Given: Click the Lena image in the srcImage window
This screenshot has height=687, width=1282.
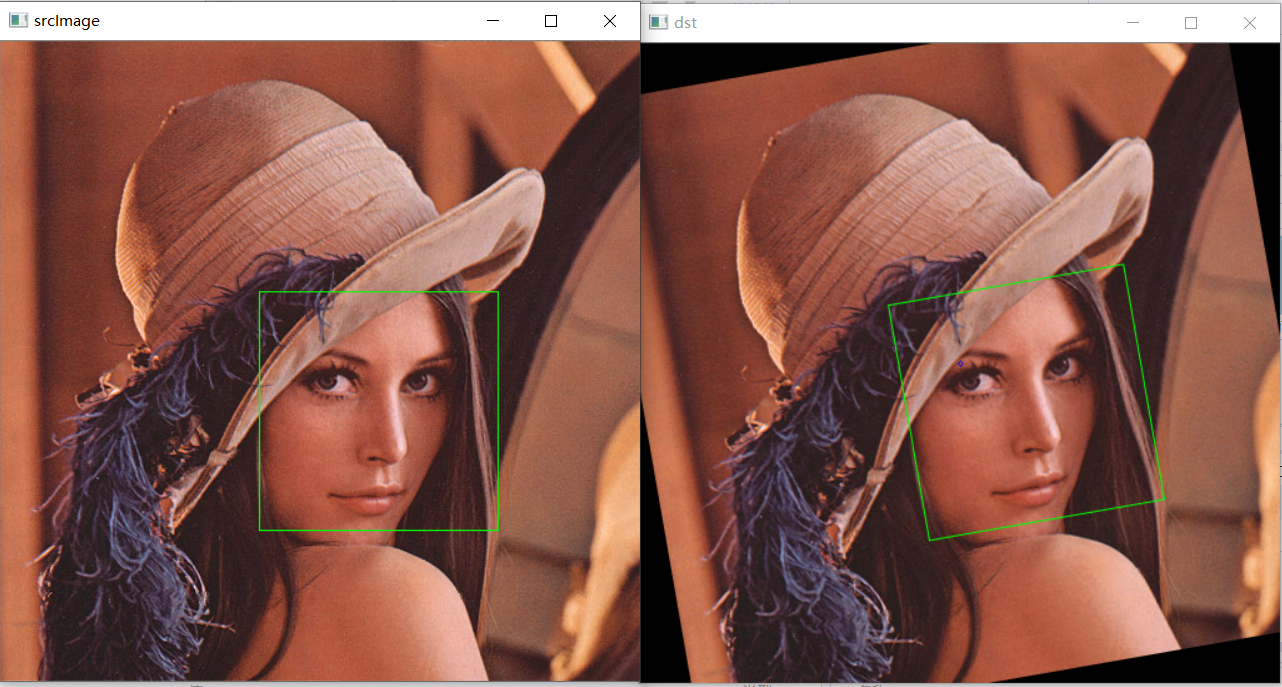Looking at the screenshot, I should (x=320, y=361).
